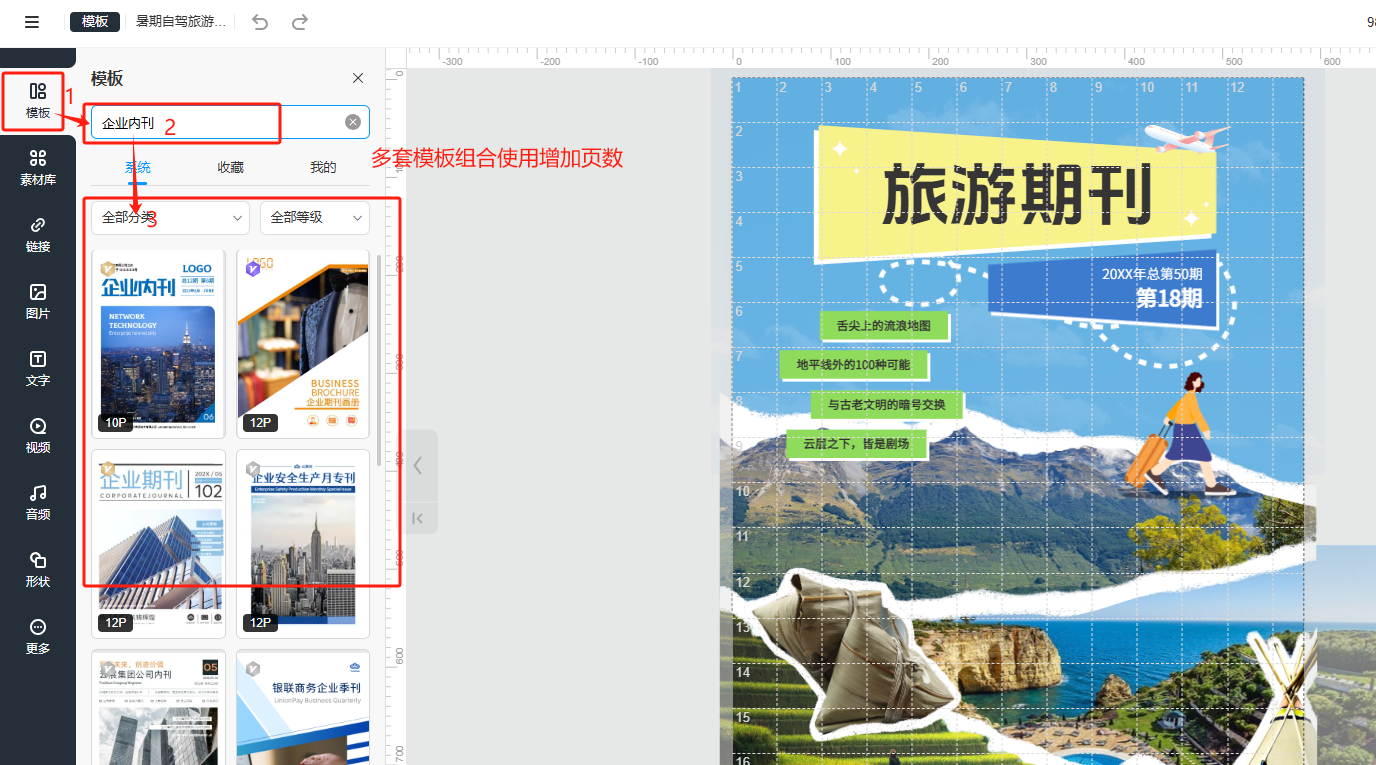1376x765 pixels.
Task: Switch to the 收藏 tab
Action: pos(230,167)
